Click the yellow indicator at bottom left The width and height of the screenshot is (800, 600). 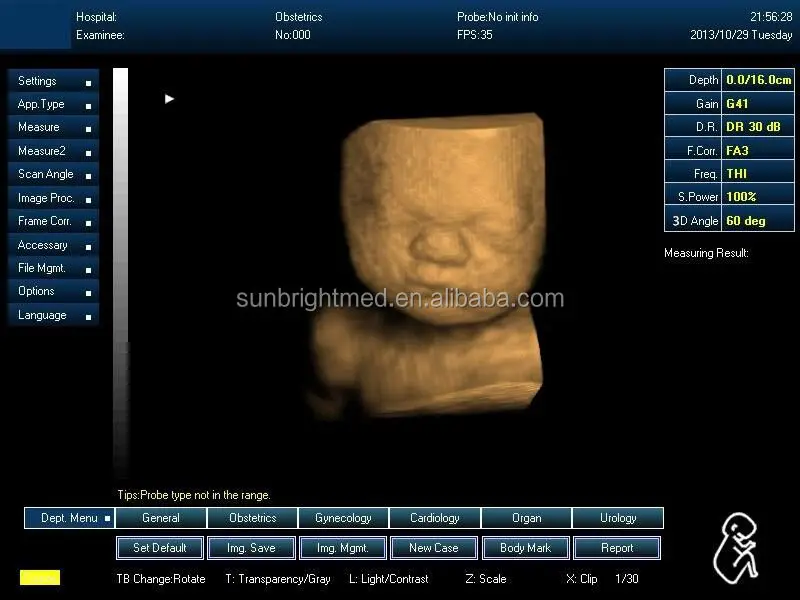pyautogui.click(x=40, y=578)
